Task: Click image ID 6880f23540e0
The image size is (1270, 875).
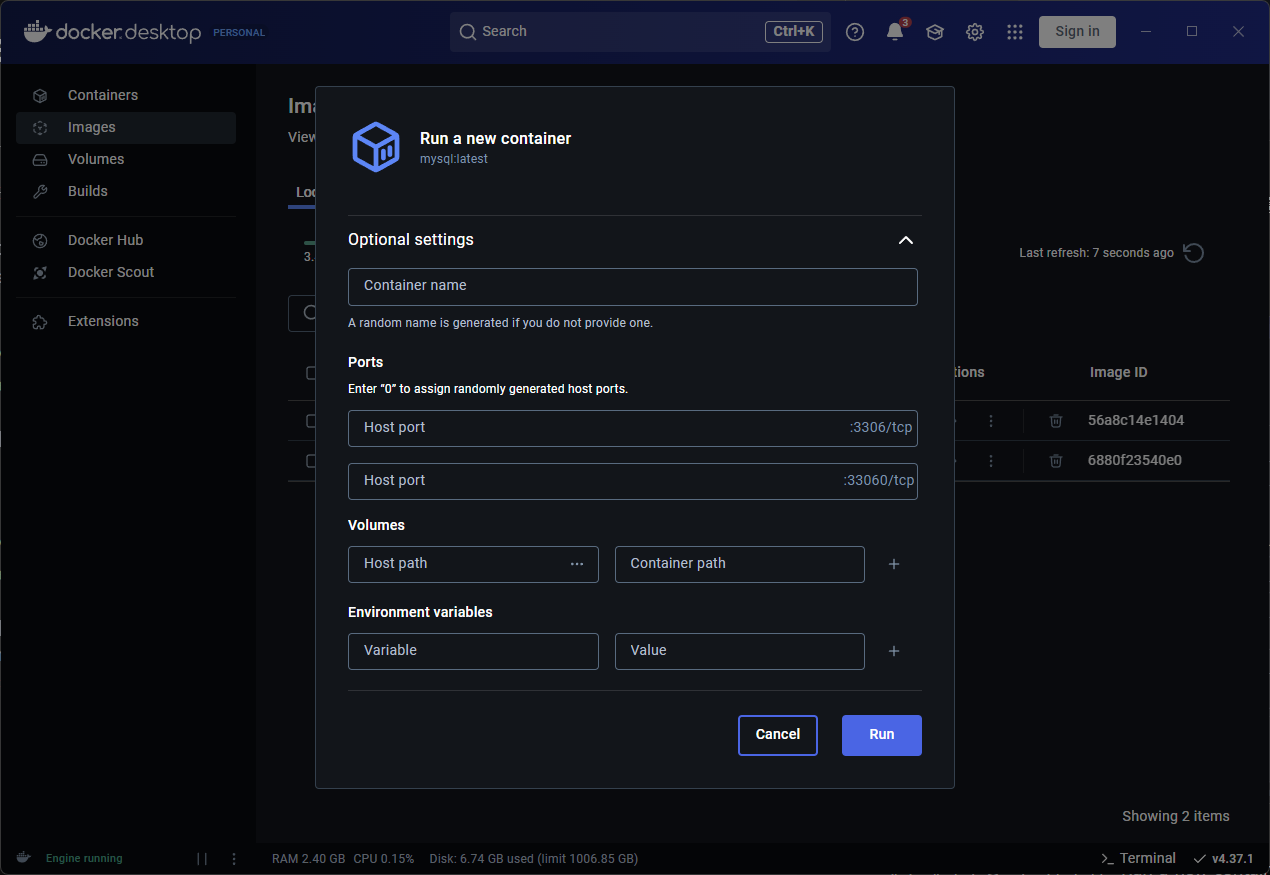Action: (1135, 460)
